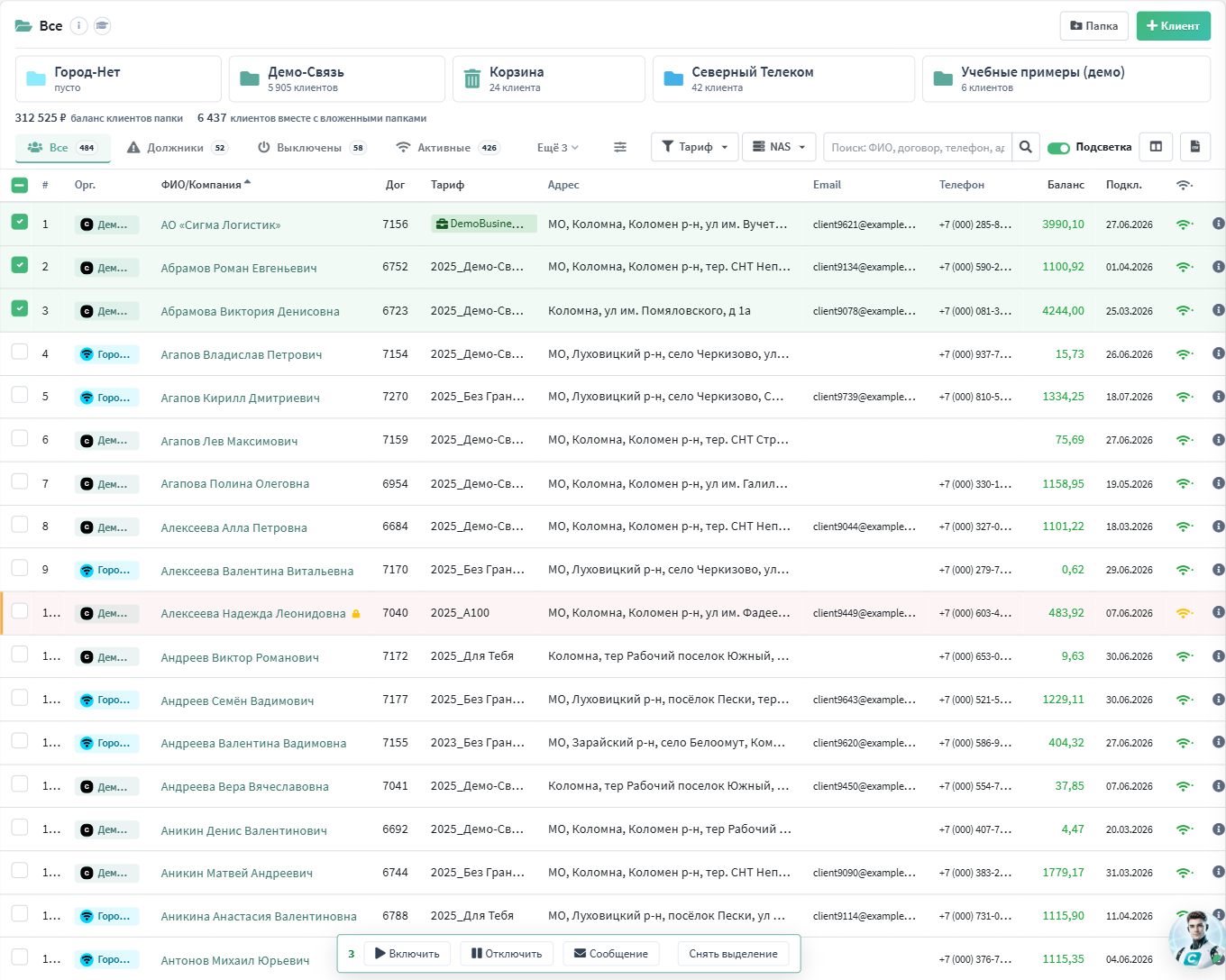
Task: Switch to the Активные tab
Action: [448, 148]
